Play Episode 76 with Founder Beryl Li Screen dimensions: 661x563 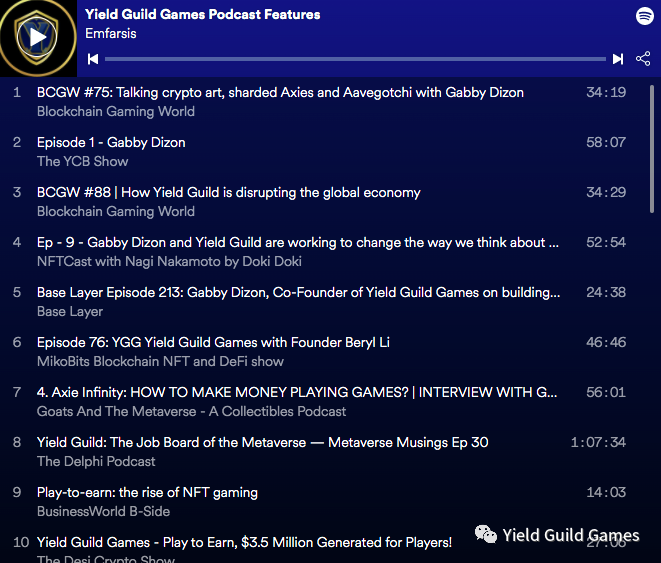(x=213, y=342)
